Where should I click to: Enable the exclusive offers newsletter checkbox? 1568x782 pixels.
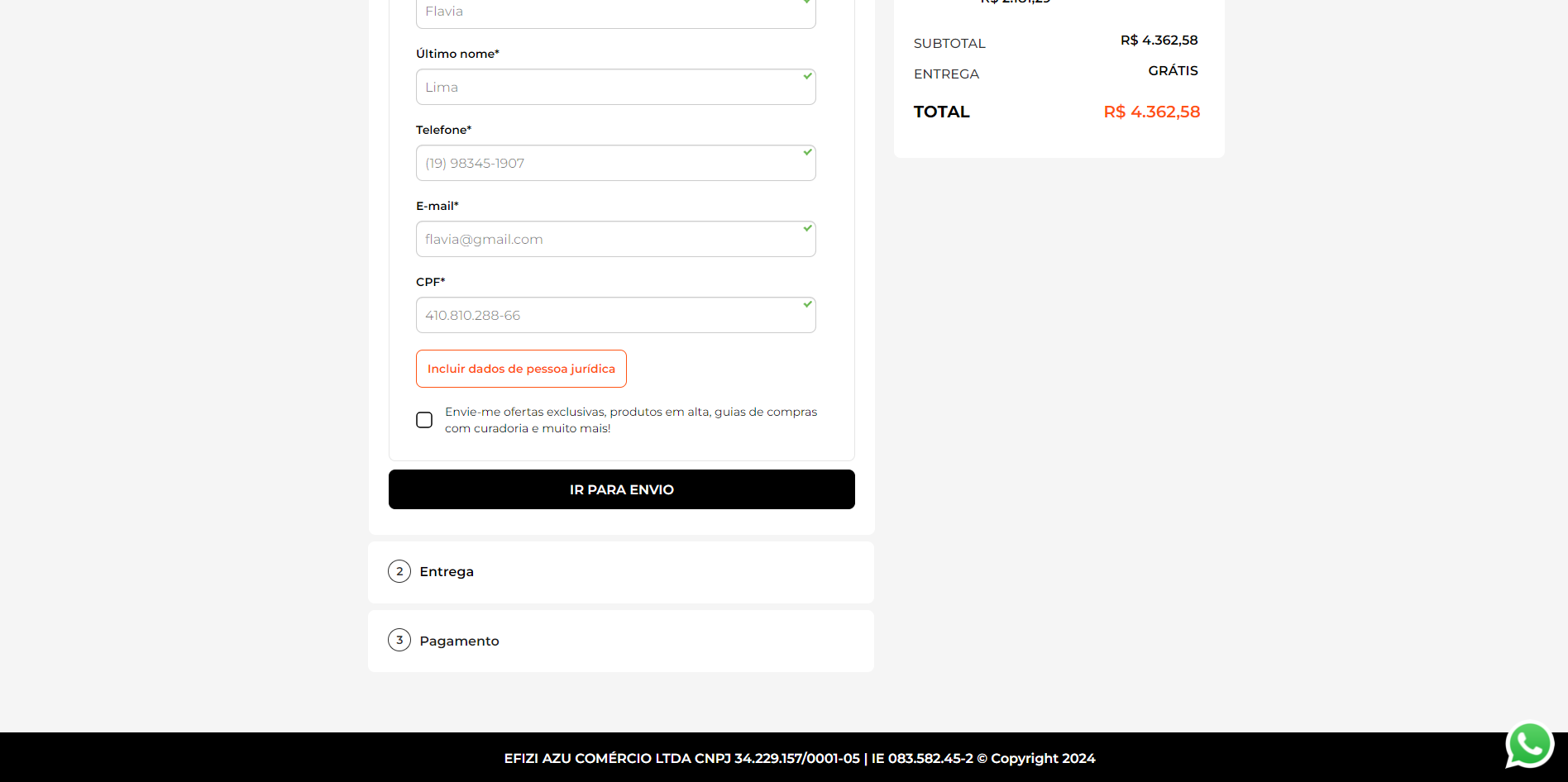coord(424,420)
